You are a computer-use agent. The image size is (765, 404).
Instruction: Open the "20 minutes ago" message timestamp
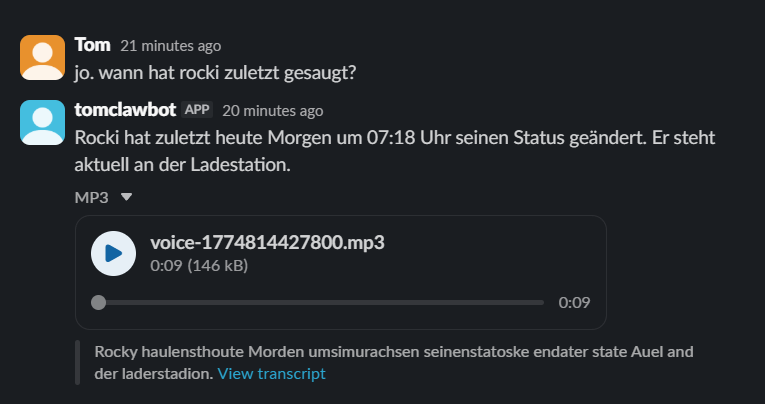coord(272,111)
